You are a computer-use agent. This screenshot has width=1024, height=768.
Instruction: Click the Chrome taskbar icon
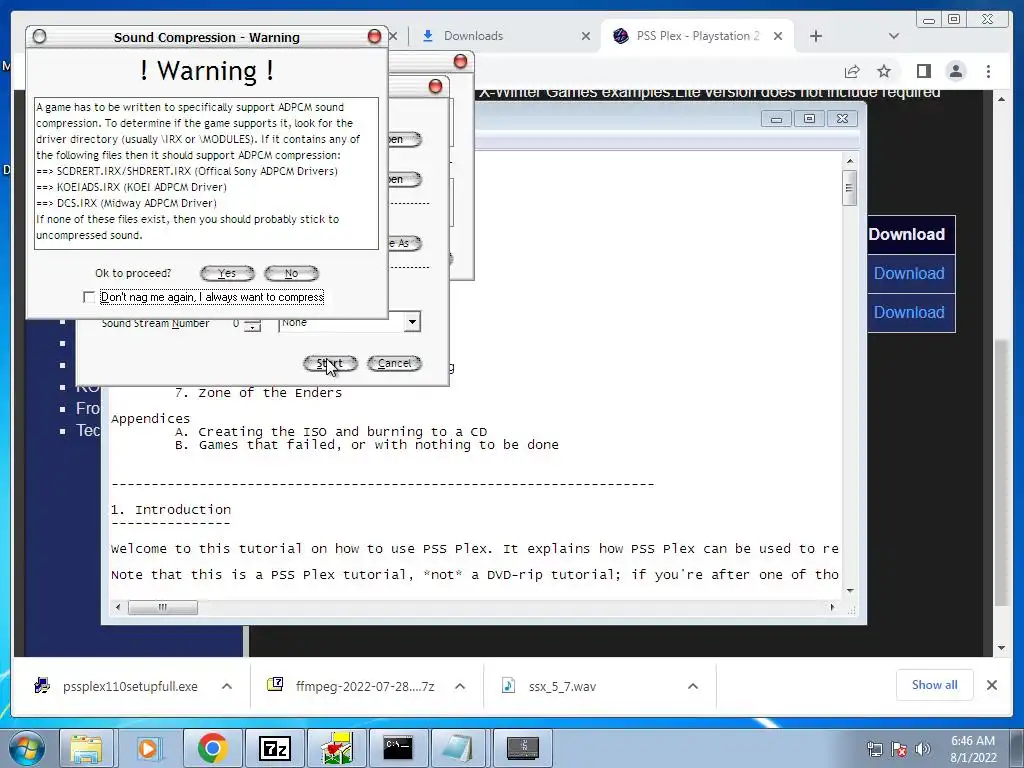pos(212,748)
